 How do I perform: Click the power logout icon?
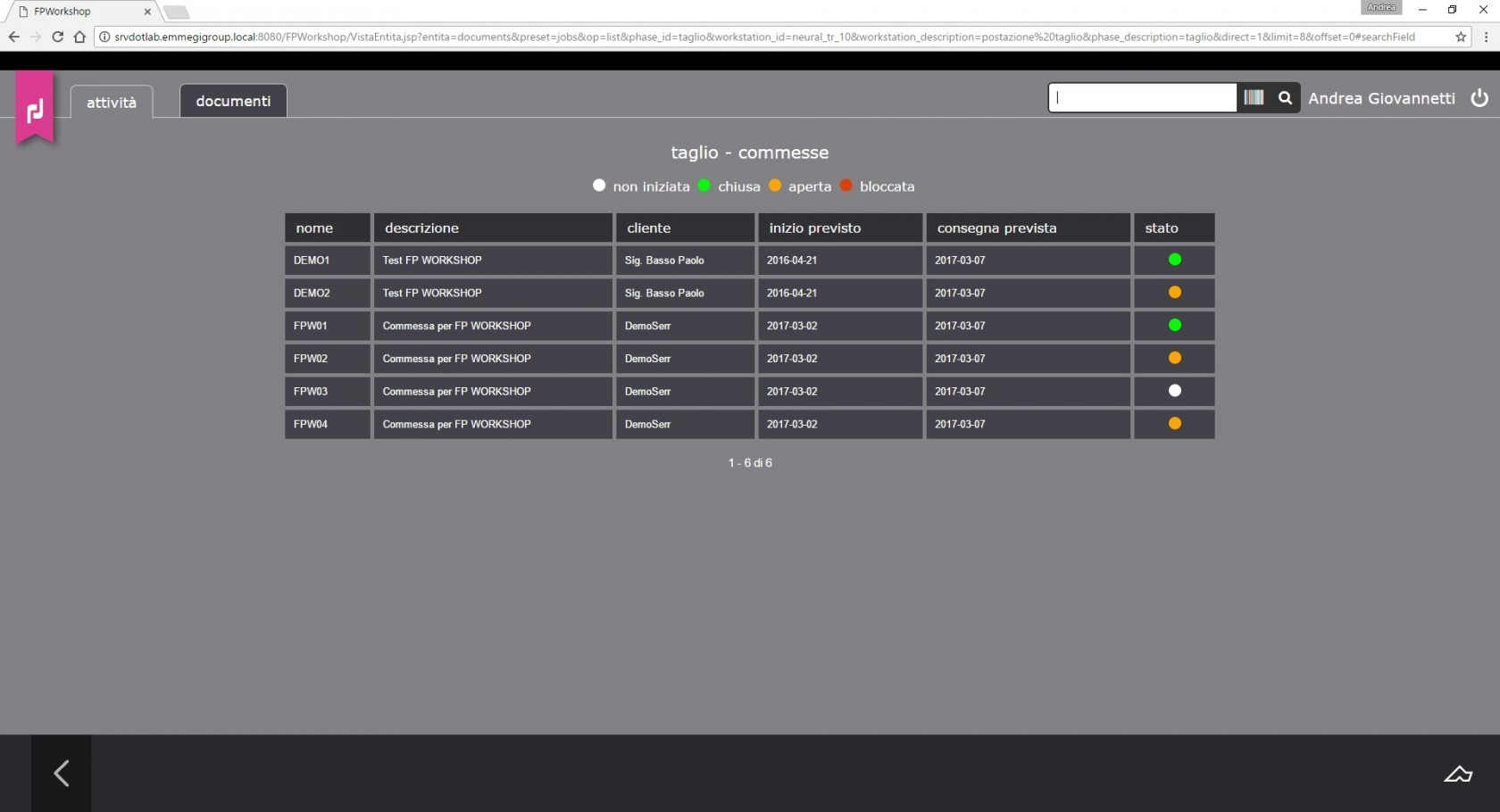pyautogui.click(x=1479, y=97)
